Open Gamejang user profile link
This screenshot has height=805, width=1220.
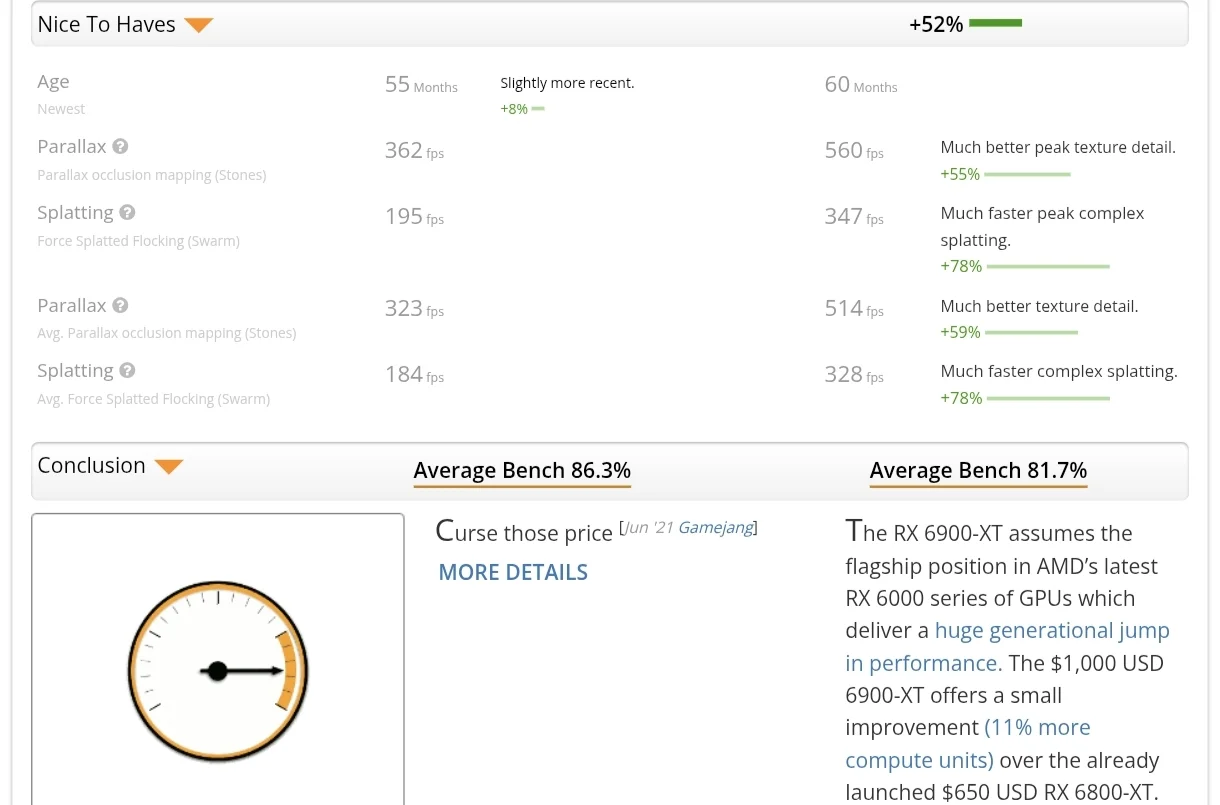pos(715,527)
